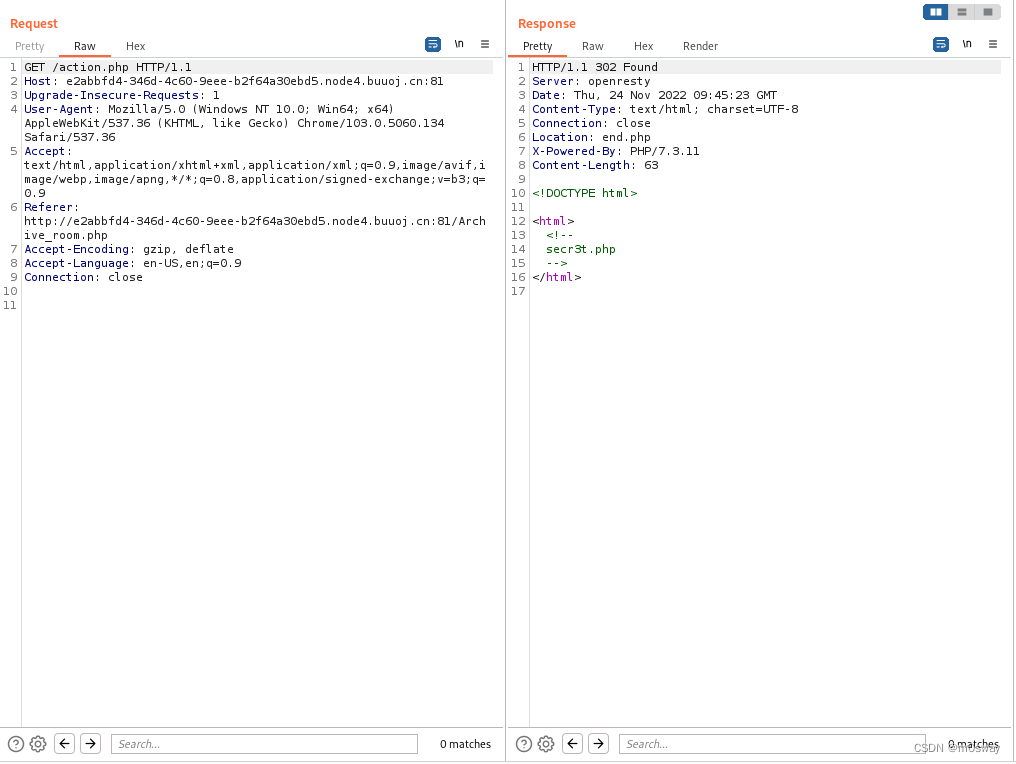Select side-by-side layout view icon

(936, 12)
